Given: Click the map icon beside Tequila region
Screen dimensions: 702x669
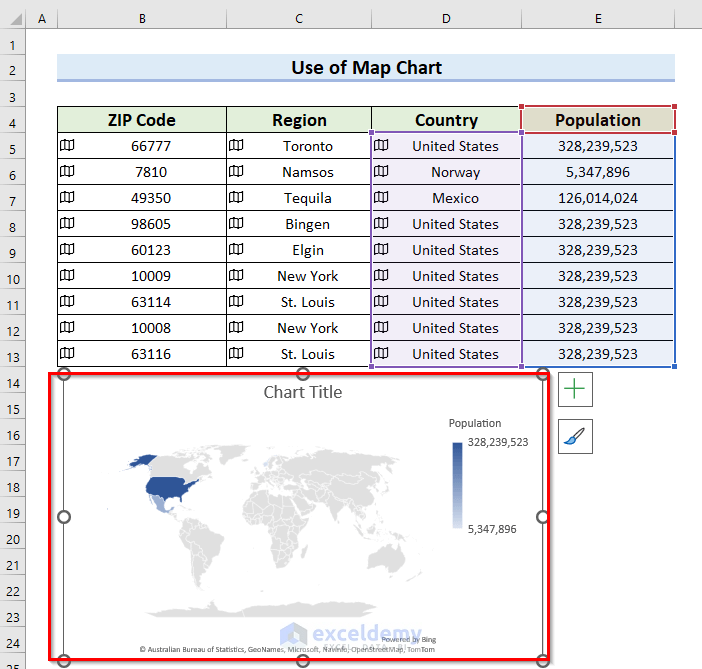Looking at the screenshot, I should [x=236, y=198].
